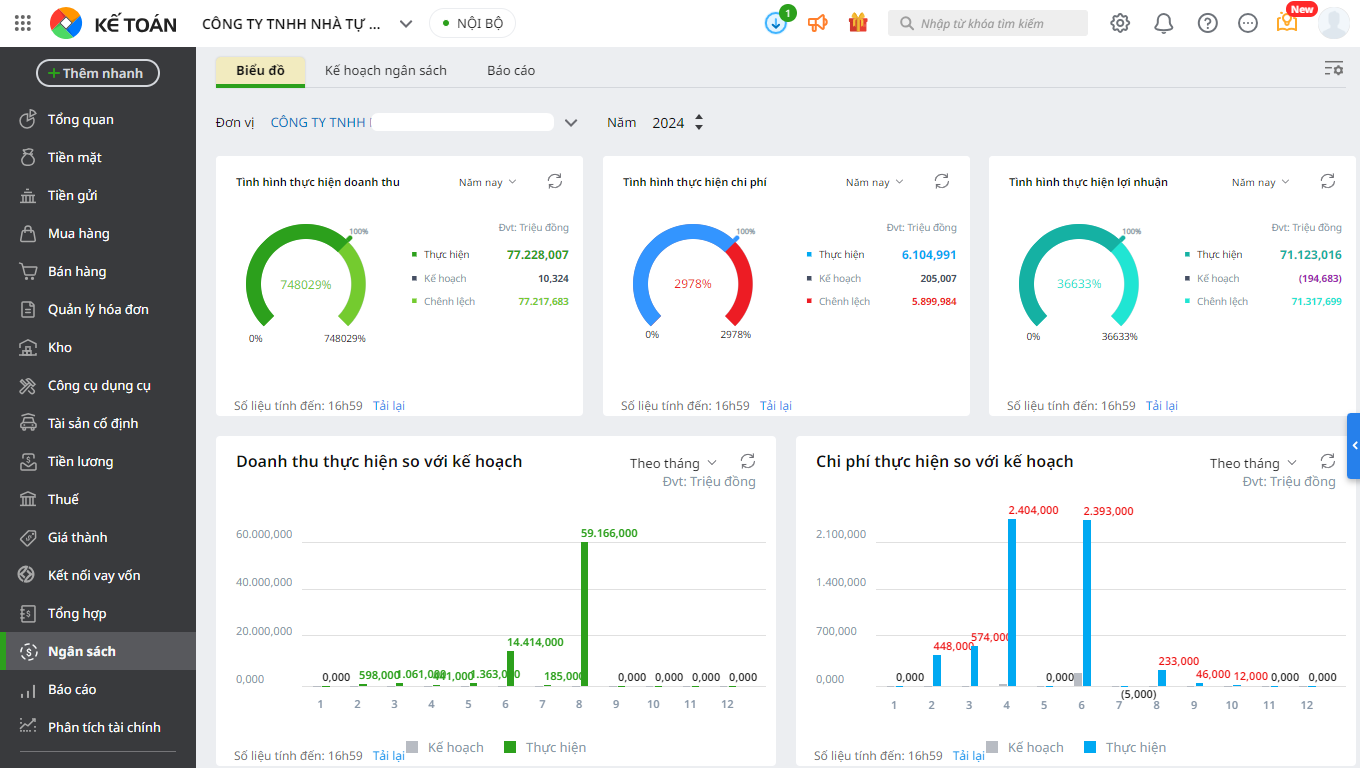Open Tiền lương module
Image resolution: width=1360 pixels, height=768 pixels.
(x=98, y=462)
